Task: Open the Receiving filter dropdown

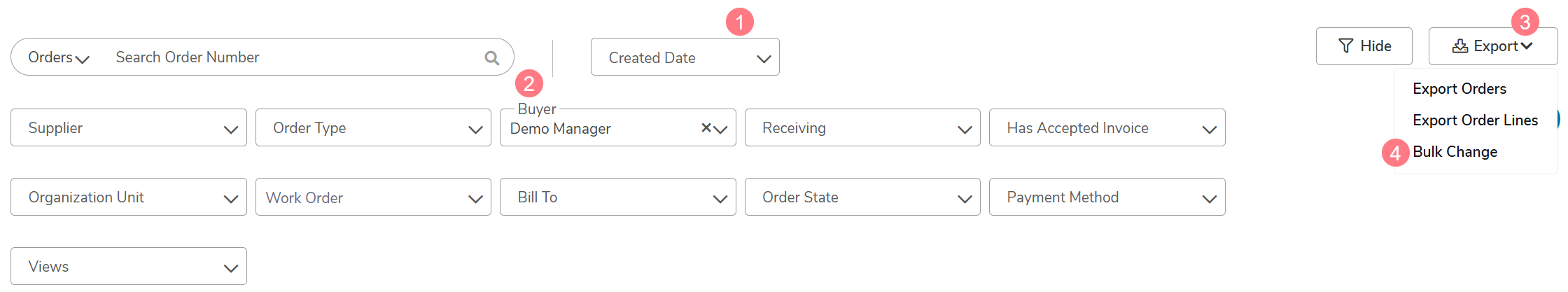Action: click(862, 128)
